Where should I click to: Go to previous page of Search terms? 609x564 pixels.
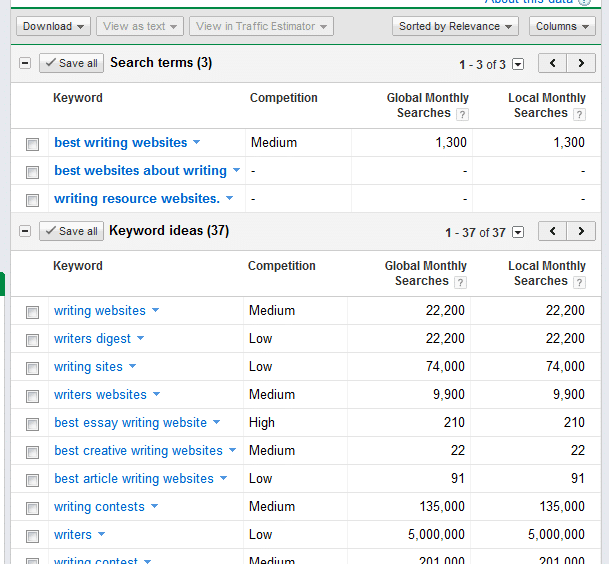[552, 63]
